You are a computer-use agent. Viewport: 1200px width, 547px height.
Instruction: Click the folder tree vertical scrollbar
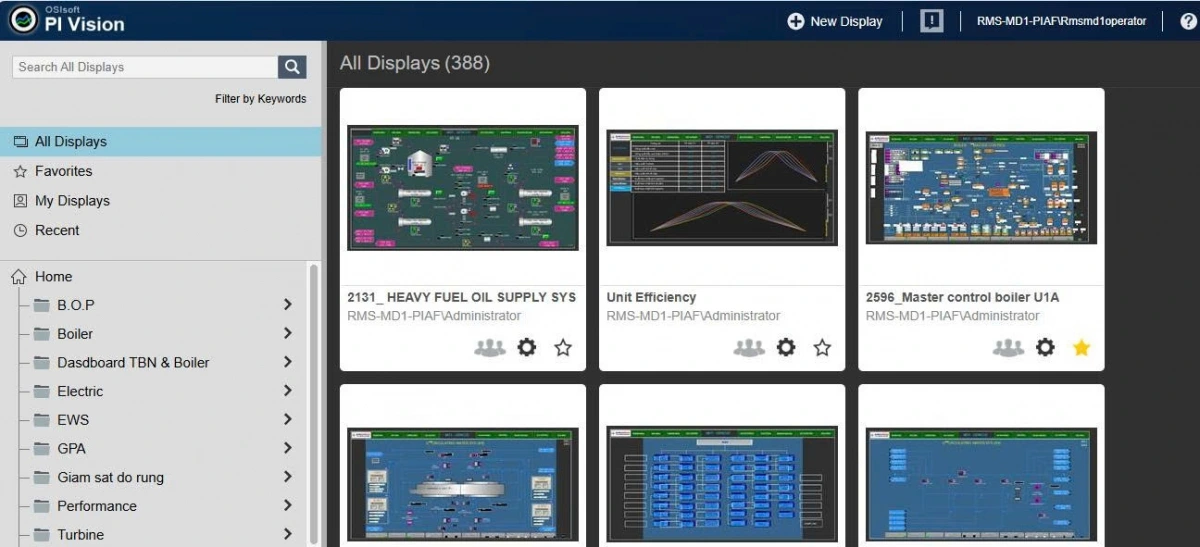(x=314, y=400)
